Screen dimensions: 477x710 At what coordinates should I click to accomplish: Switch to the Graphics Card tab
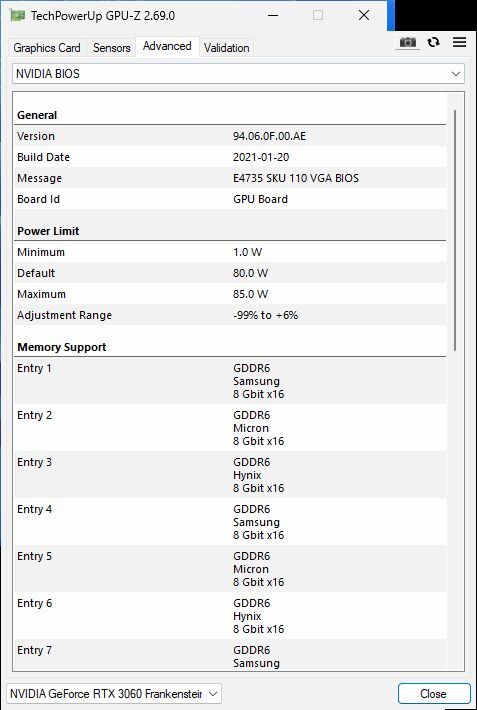click(x=47, y=48)
